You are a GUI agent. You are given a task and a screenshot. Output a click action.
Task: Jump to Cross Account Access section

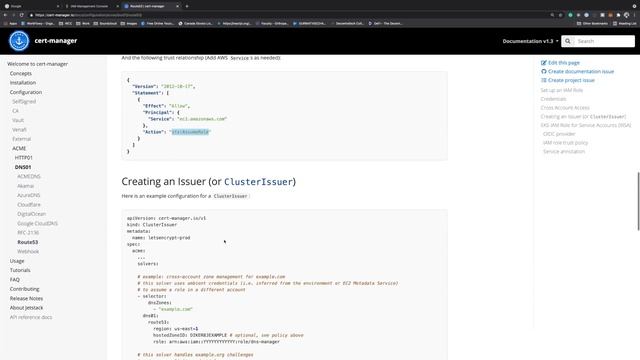[565, 108]
